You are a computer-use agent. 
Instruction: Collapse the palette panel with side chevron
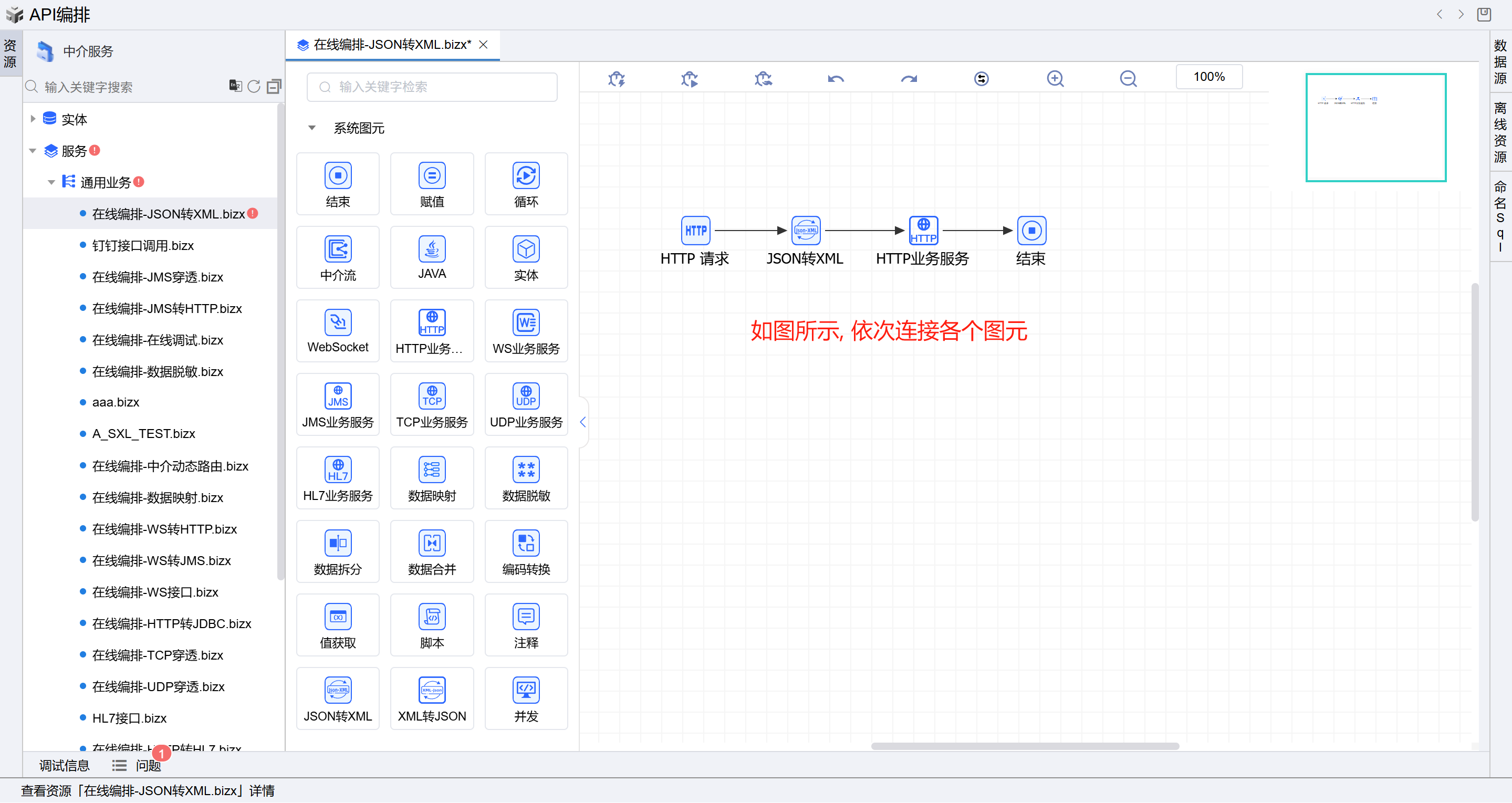pyautogui.click(x=582, y=422)
